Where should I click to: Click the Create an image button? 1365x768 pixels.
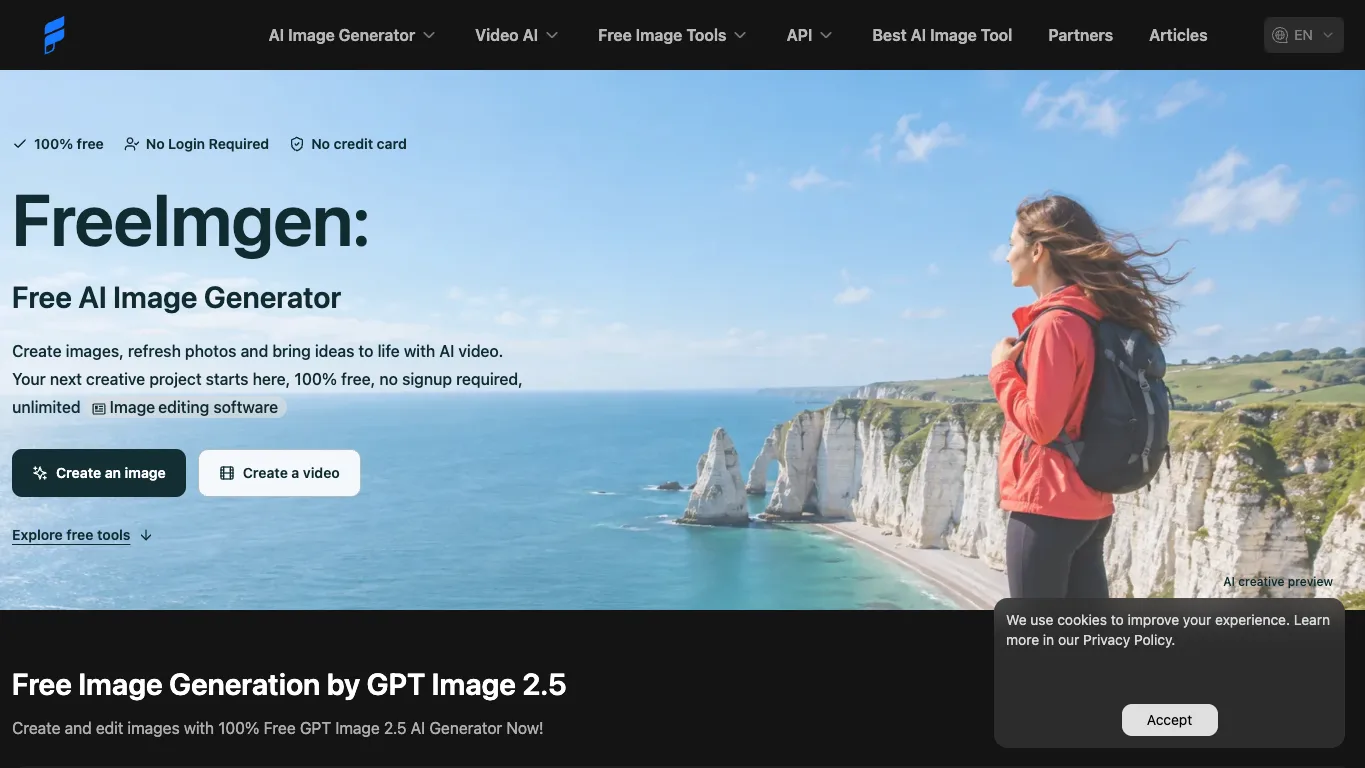click(x=99, y=473)
